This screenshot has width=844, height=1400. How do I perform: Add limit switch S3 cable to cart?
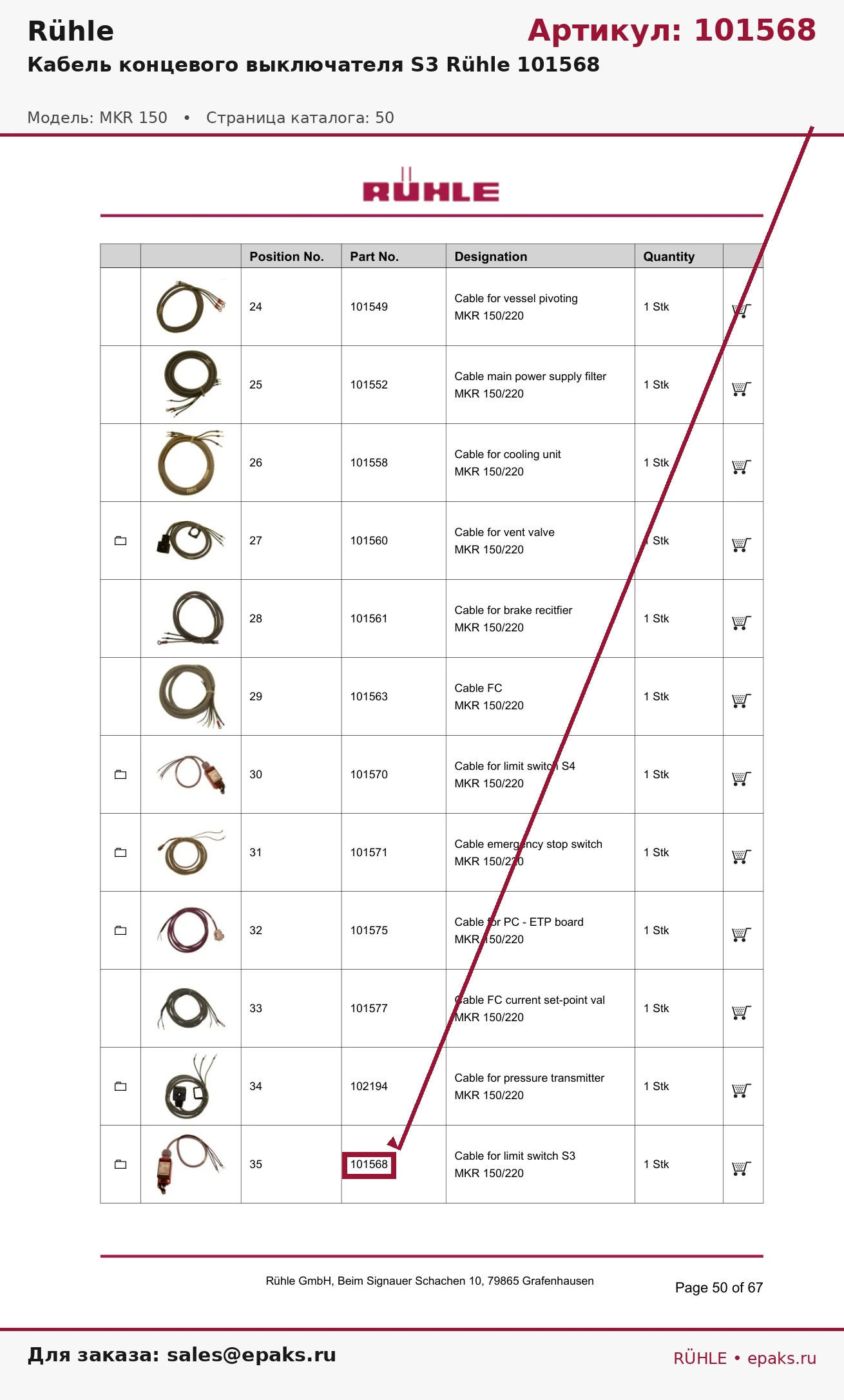[x=742, y=1169]
